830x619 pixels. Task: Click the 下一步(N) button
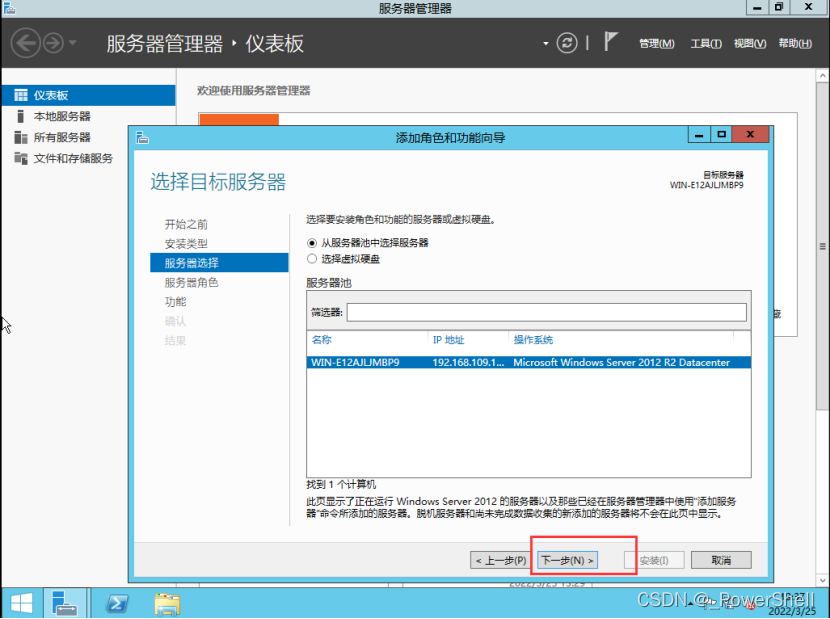[567, 560]
